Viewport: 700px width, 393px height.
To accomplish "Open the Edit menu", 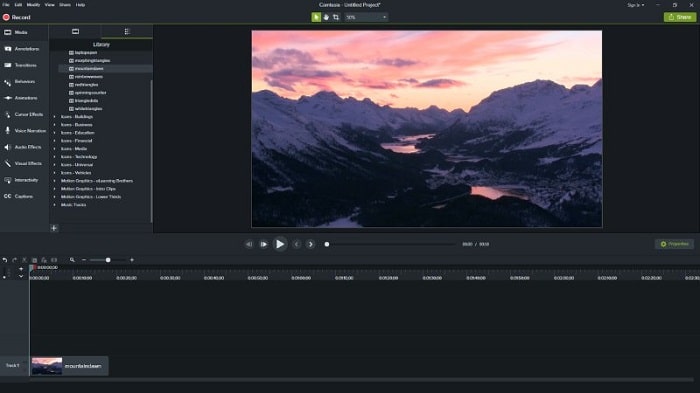I will tap(18, 4).
